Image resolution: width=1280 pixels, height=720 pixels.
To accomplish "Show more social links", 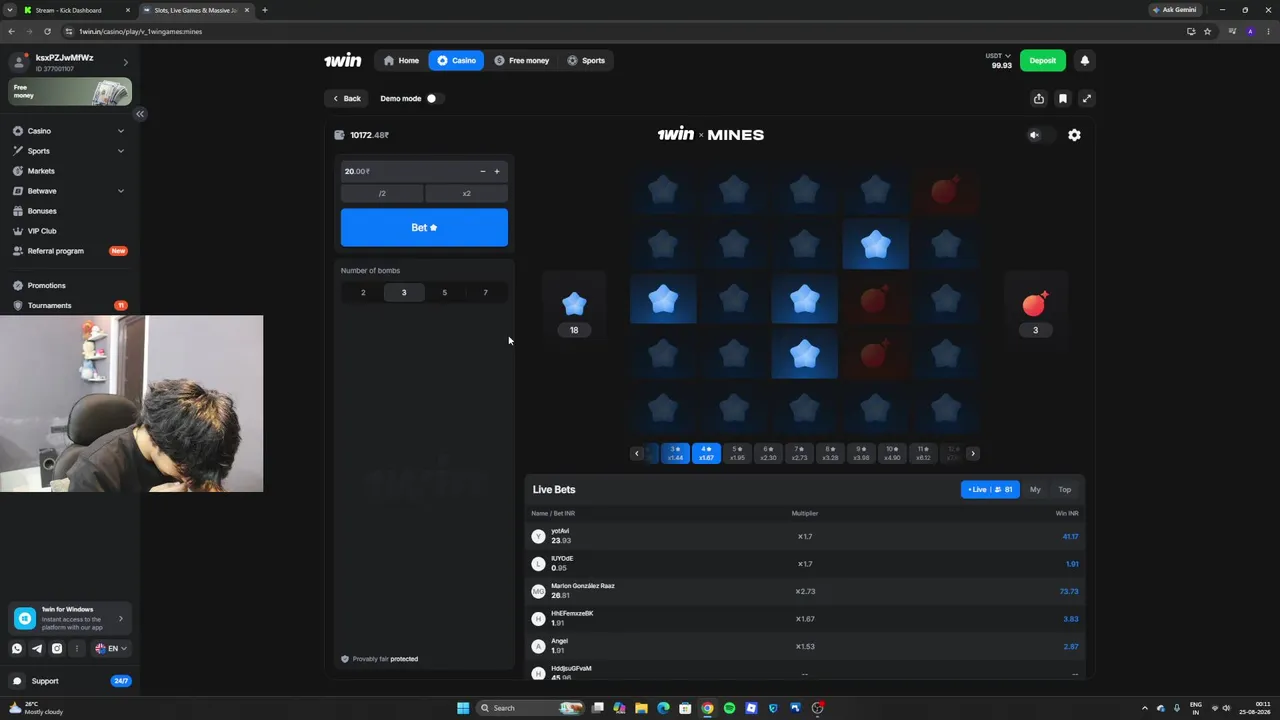I will pyautogui.click(x=77, y=648).
